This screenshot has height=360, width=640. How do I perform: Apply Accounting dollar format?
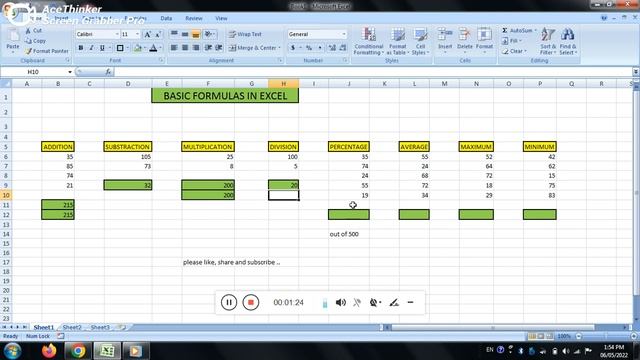293,48
